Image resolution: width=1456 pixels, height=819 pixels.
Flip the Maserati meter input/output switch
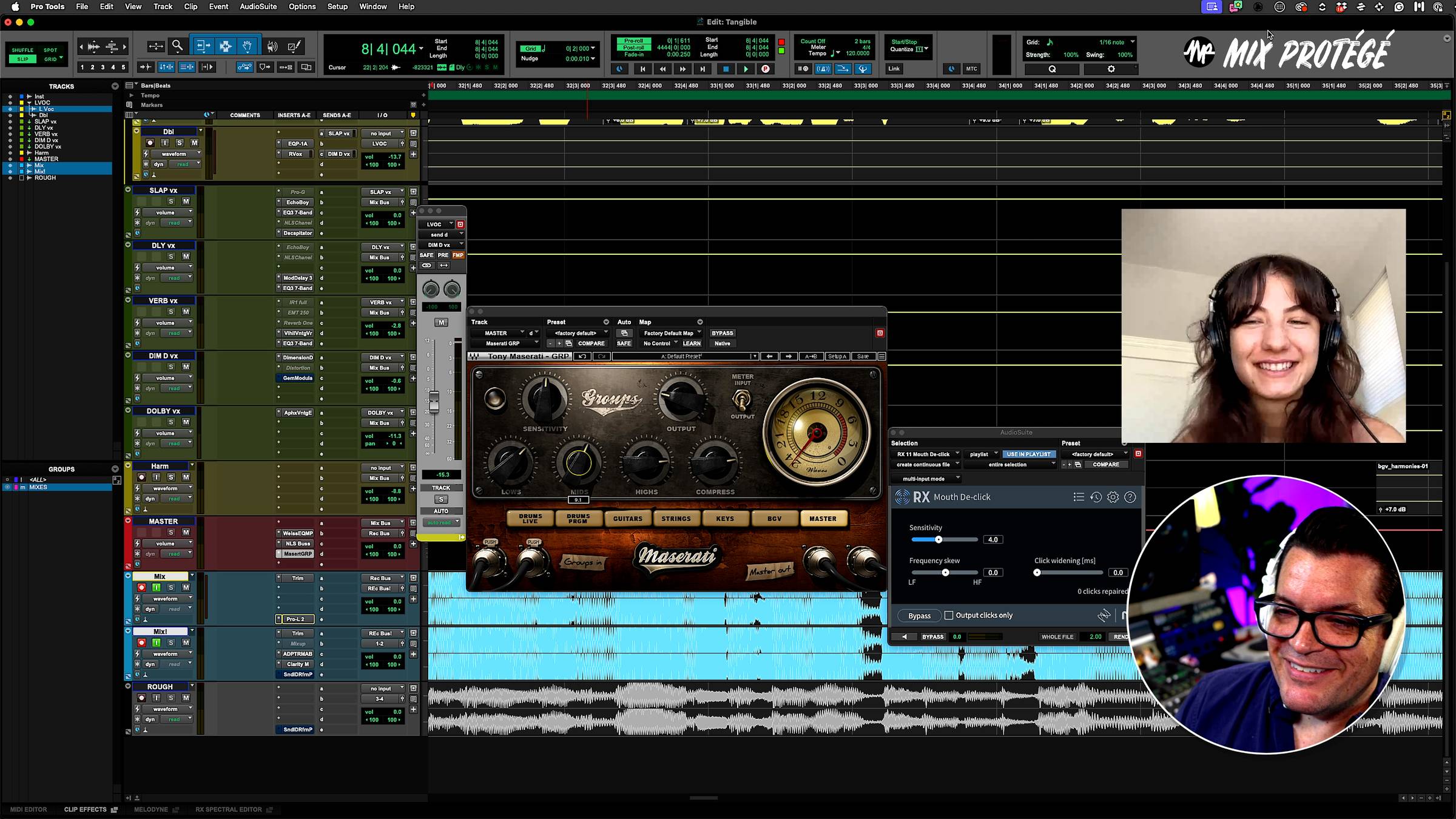coord(741,399)
